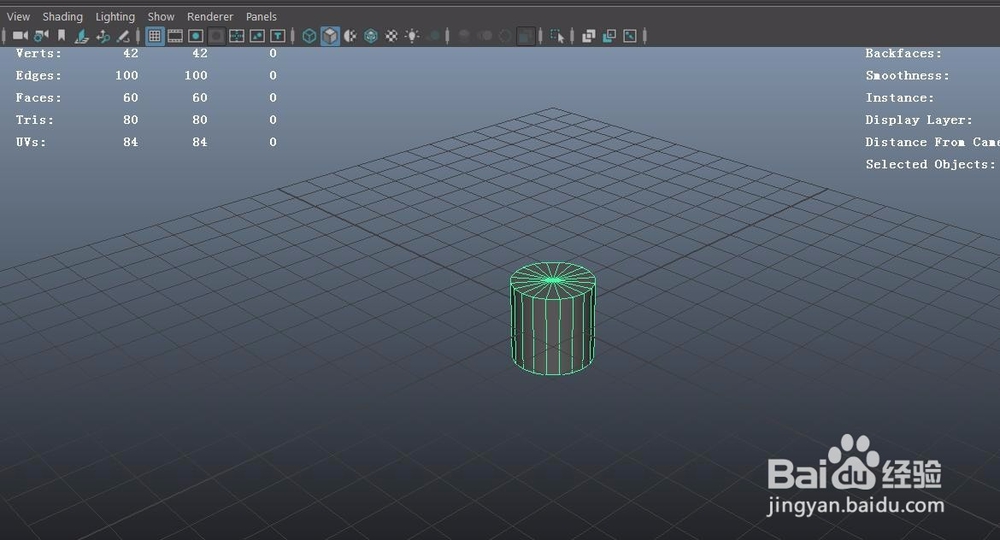Switch to Wireframe display mode
Viewport: 1000px width, 540px height.
(x=309, y=36)
